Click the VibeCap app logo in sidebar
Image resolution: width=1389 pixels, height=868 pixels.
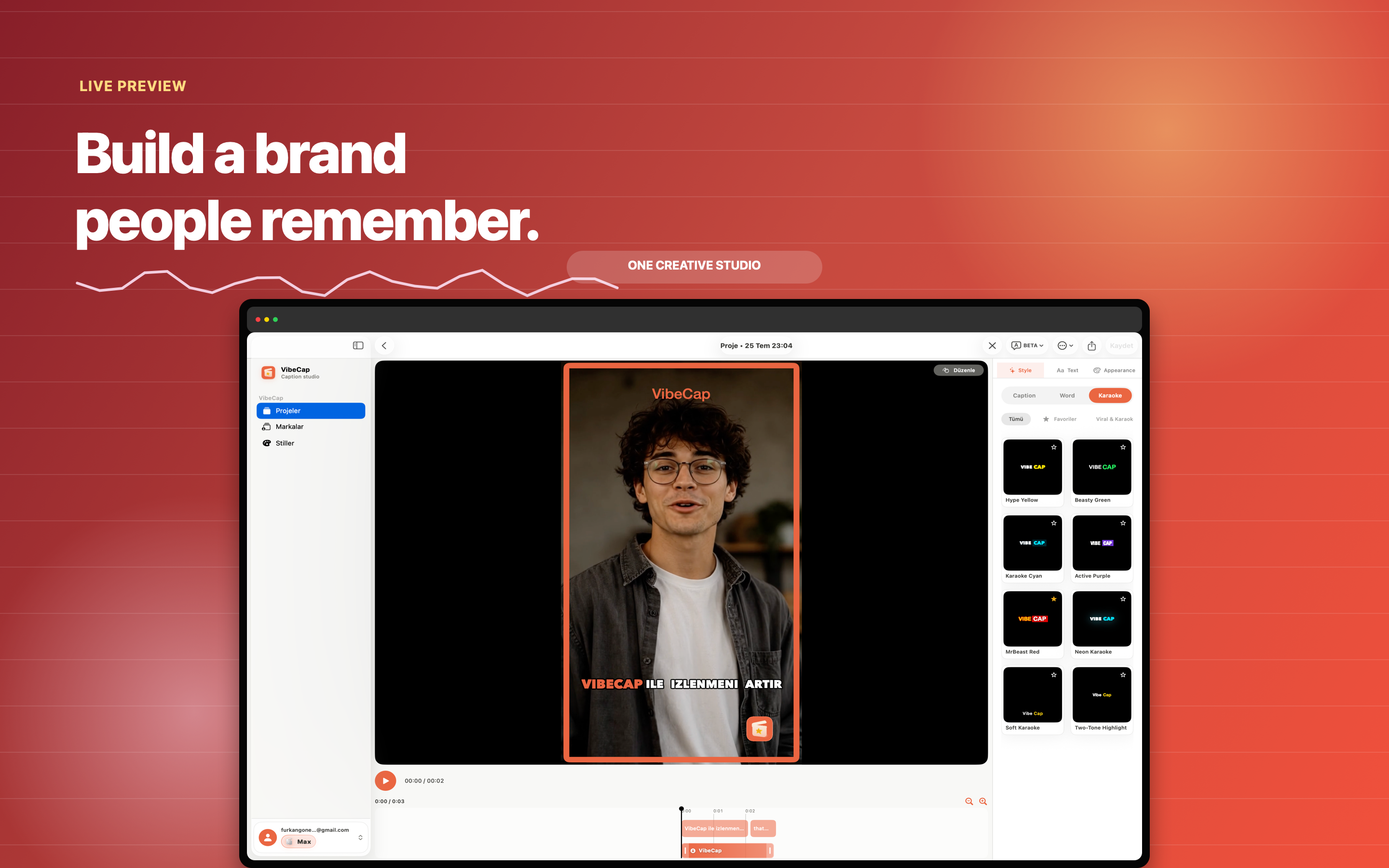pos(268,373)
